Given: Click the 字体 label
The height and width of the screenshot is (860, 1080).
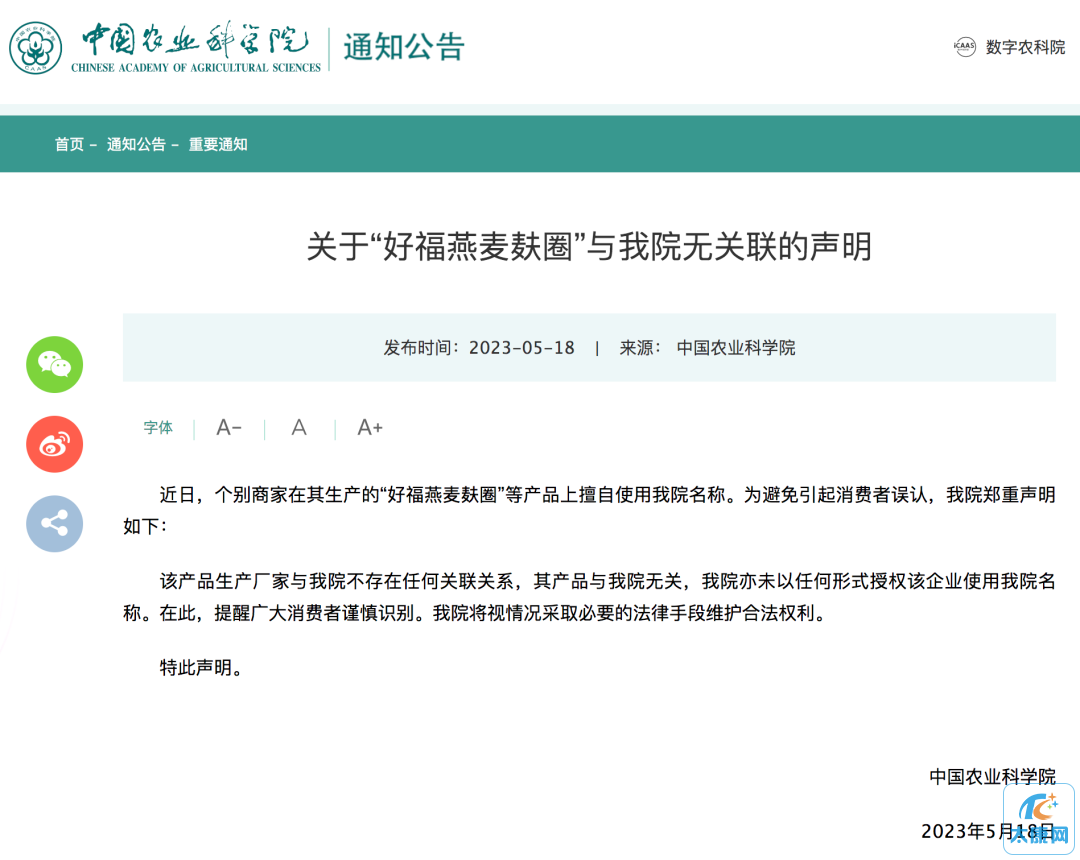Looking at the screenshot, I should pyautogui.click(x=158, y=428).
